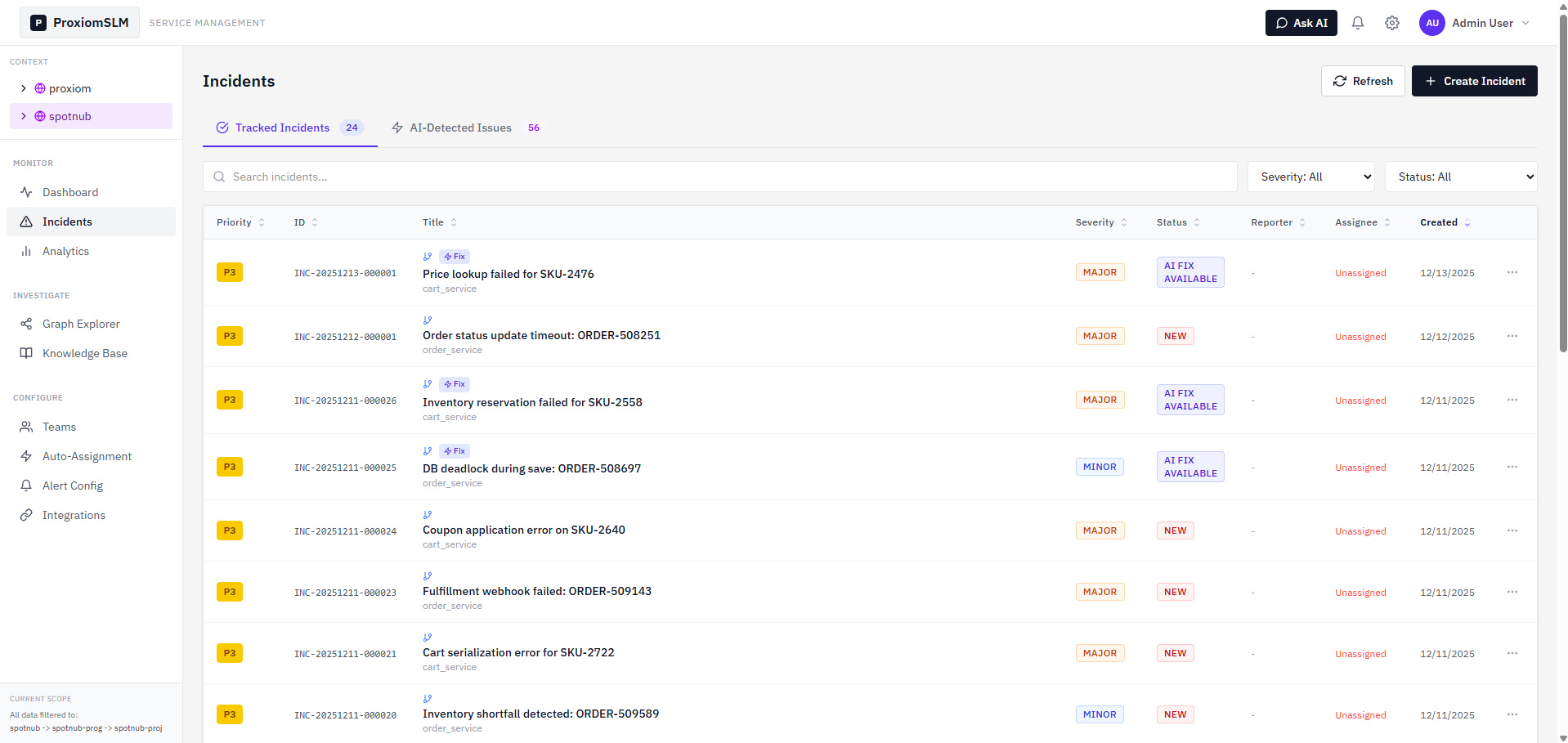Open the three-dot menu for SKU-2476 incident
The width and height of the screenshot is (1568, 743).
1512,272
